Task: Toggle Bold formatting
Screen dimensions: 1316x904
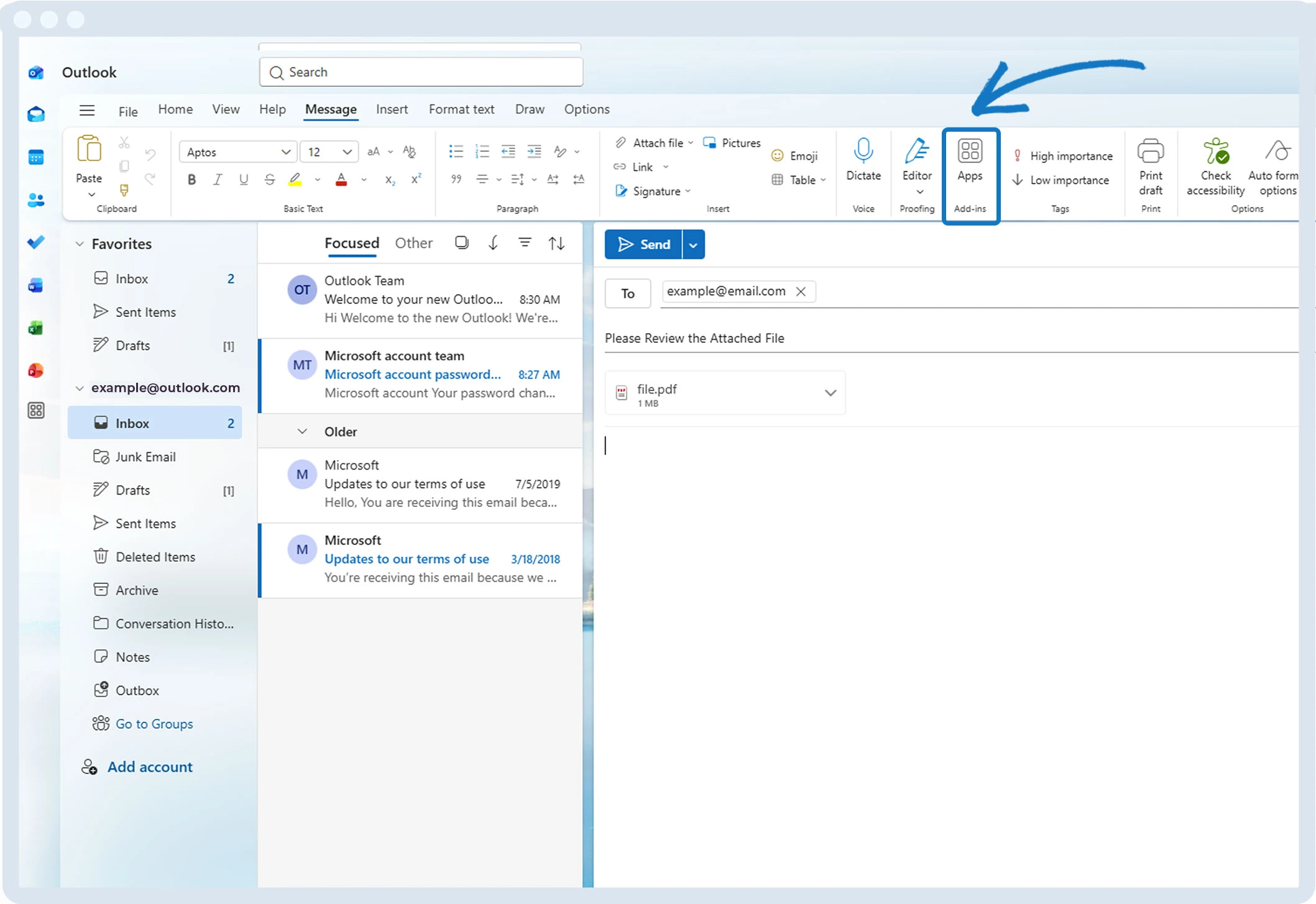Action: coord(191,180)
